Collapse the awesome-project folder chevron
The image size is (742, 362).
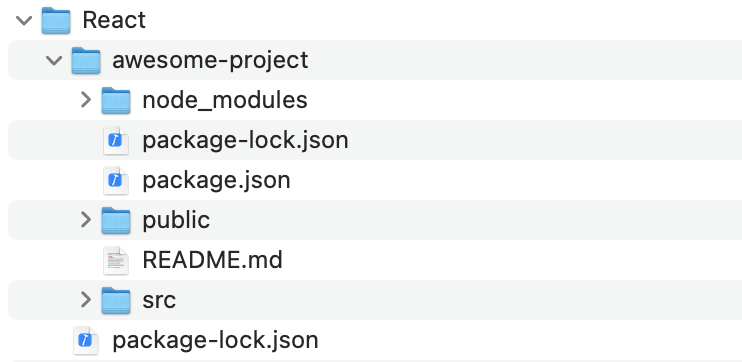click(x=54, y=60)
